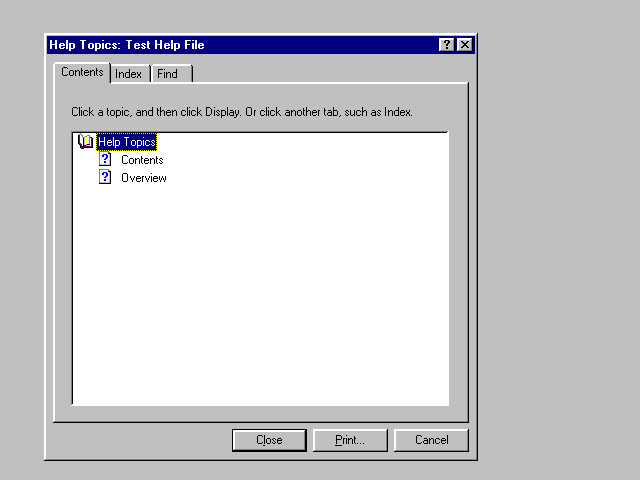Screen dimensions: 640x480
Task: Switch to the Contents tab
Action: coord(82,72)
